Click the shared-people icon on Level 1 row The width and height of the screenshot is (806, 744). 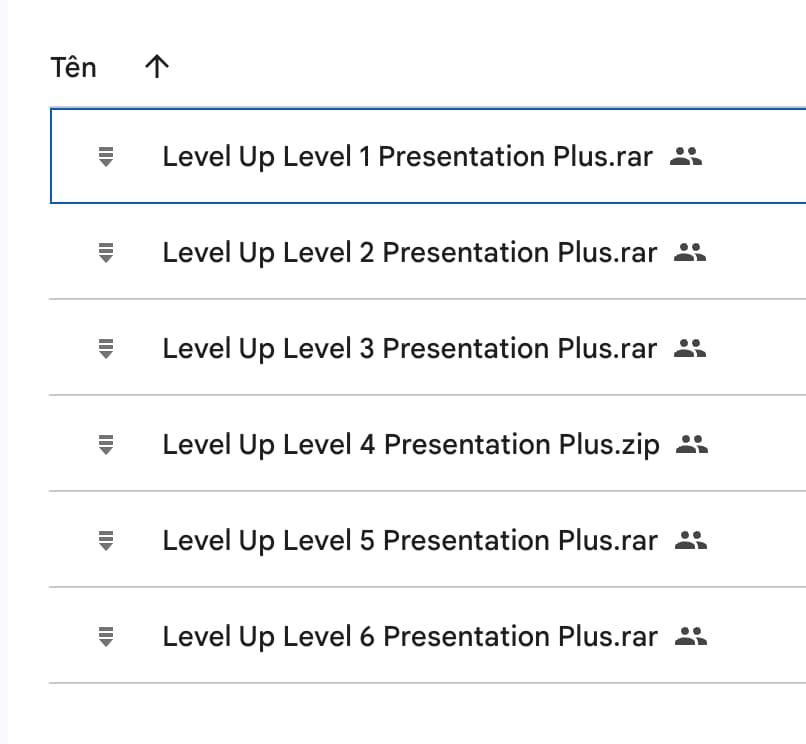tap(685, 157)
